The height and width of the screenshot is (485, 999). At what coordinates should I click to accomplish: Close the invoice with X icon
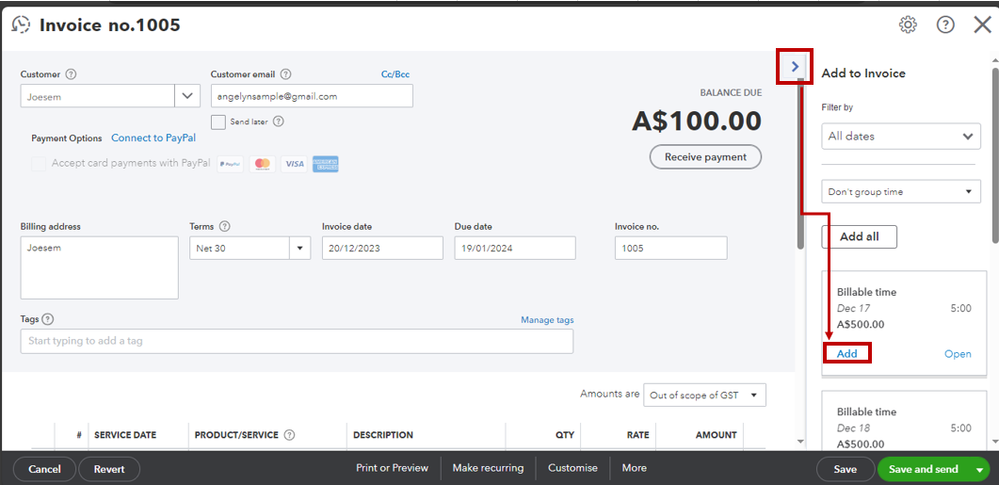982,25
